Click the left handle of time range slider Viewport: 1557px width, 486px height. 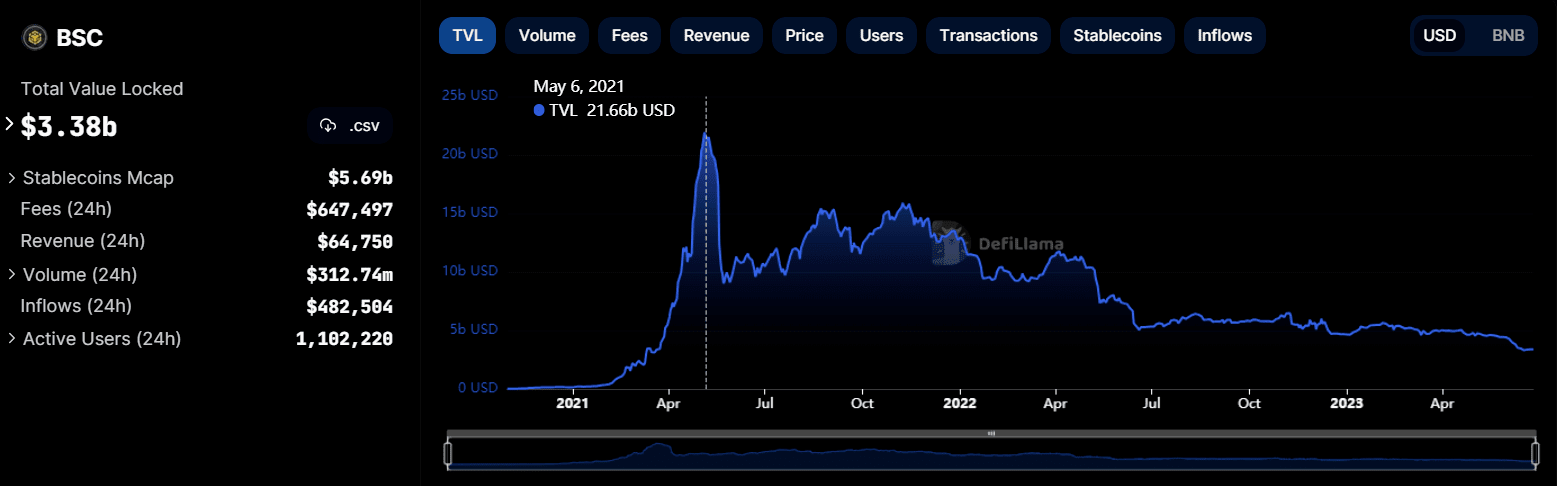(x=448, y=455)
